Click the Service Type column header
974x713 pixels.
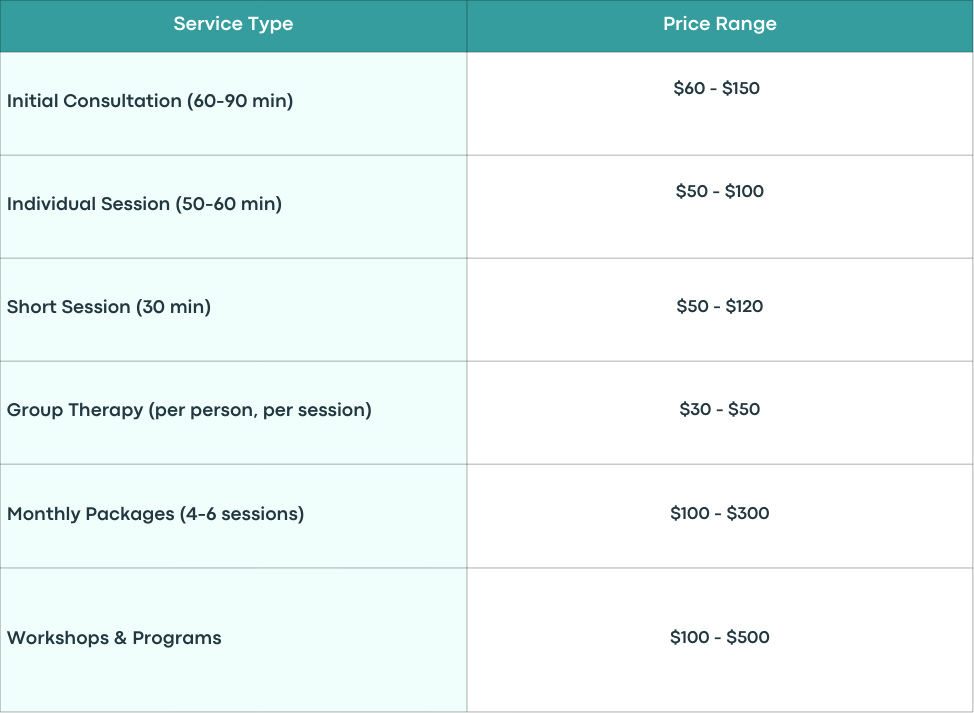coord(233,25)
